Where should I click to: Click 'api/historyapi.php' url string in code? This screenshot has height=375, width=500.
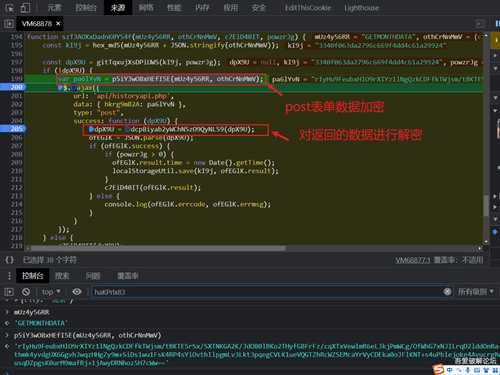tap(132, 96)
